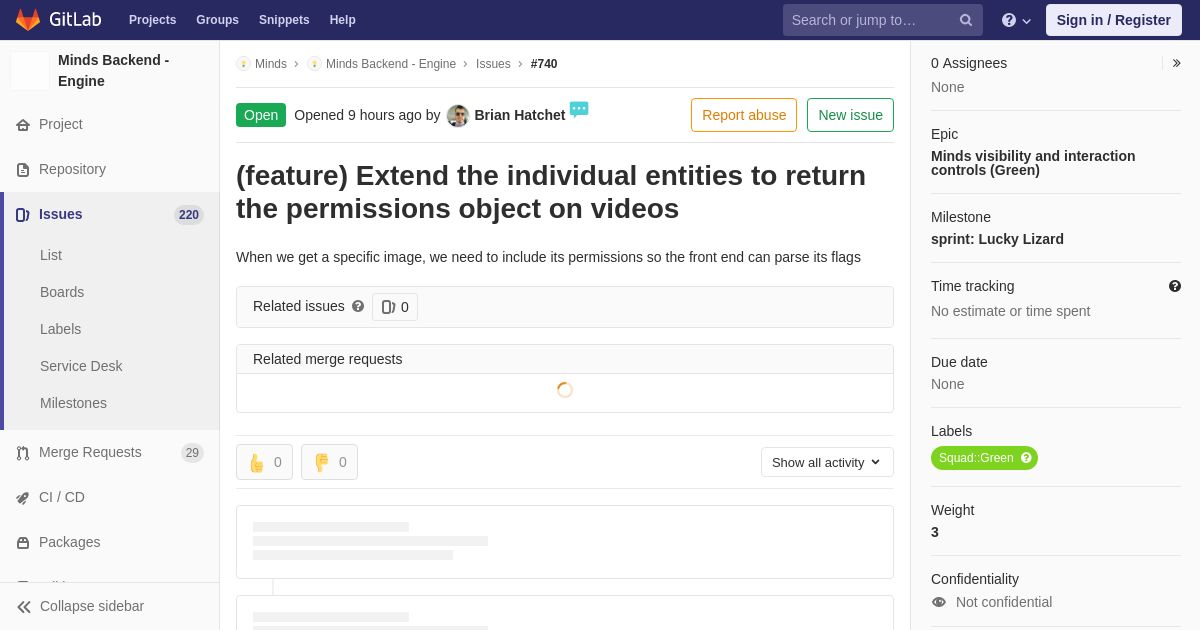Click the chat bubble status emoji
This screenshot has width=1200, height=630.
579,109
